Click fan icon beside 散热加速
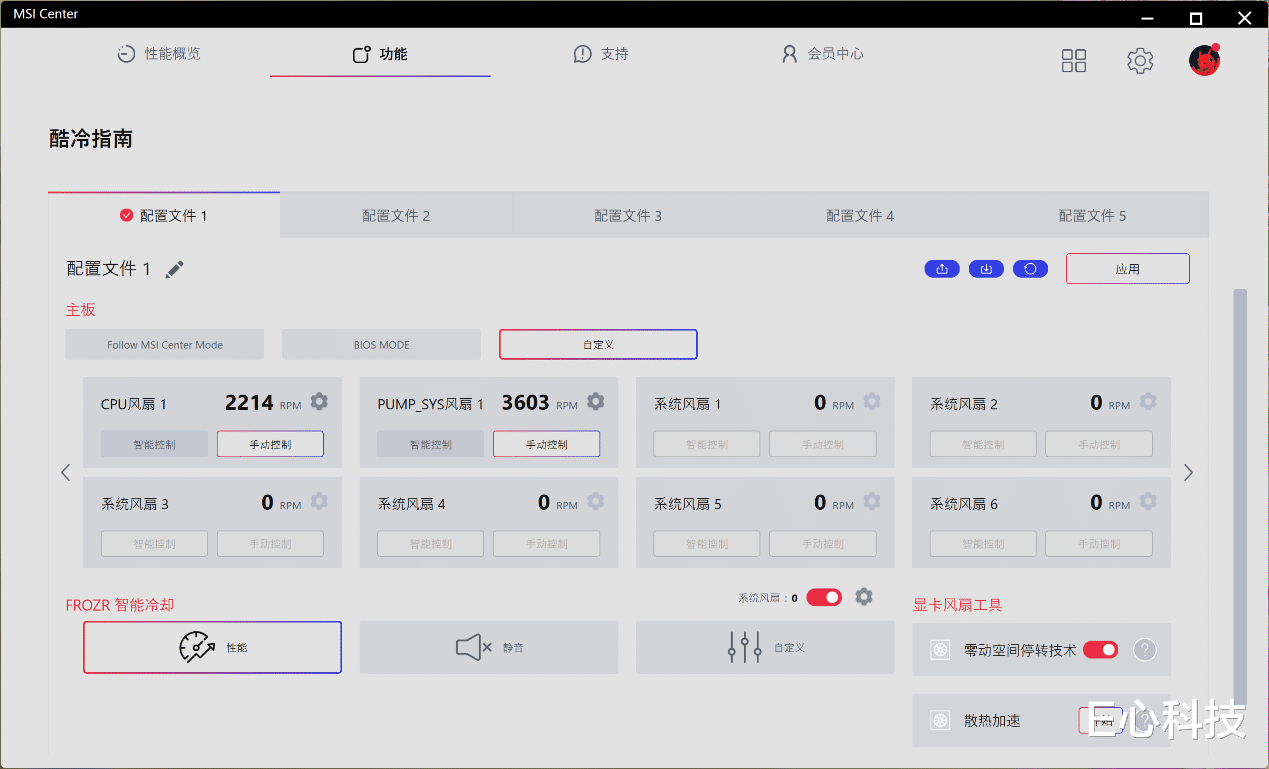1269x769 pixels. pyautogui.click(x=940, y=720)
